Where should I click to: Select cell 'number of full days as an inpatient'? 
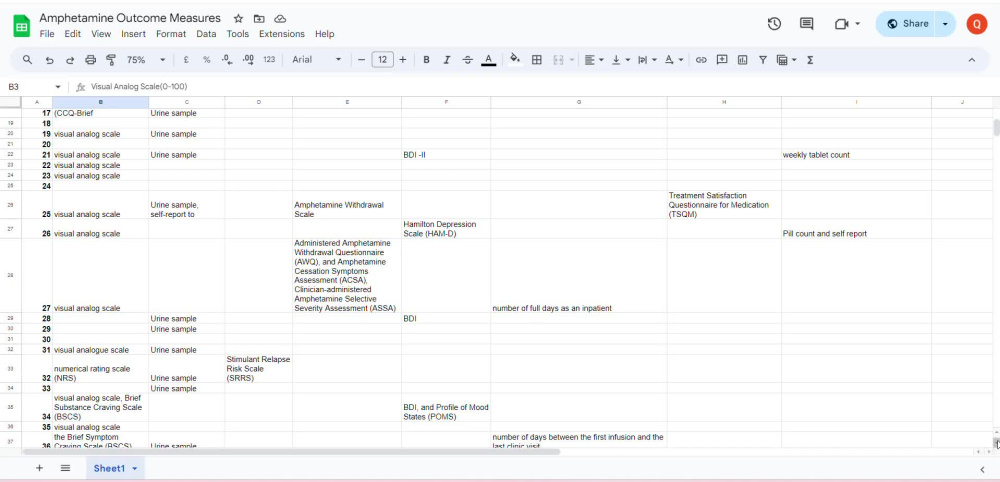578,275
